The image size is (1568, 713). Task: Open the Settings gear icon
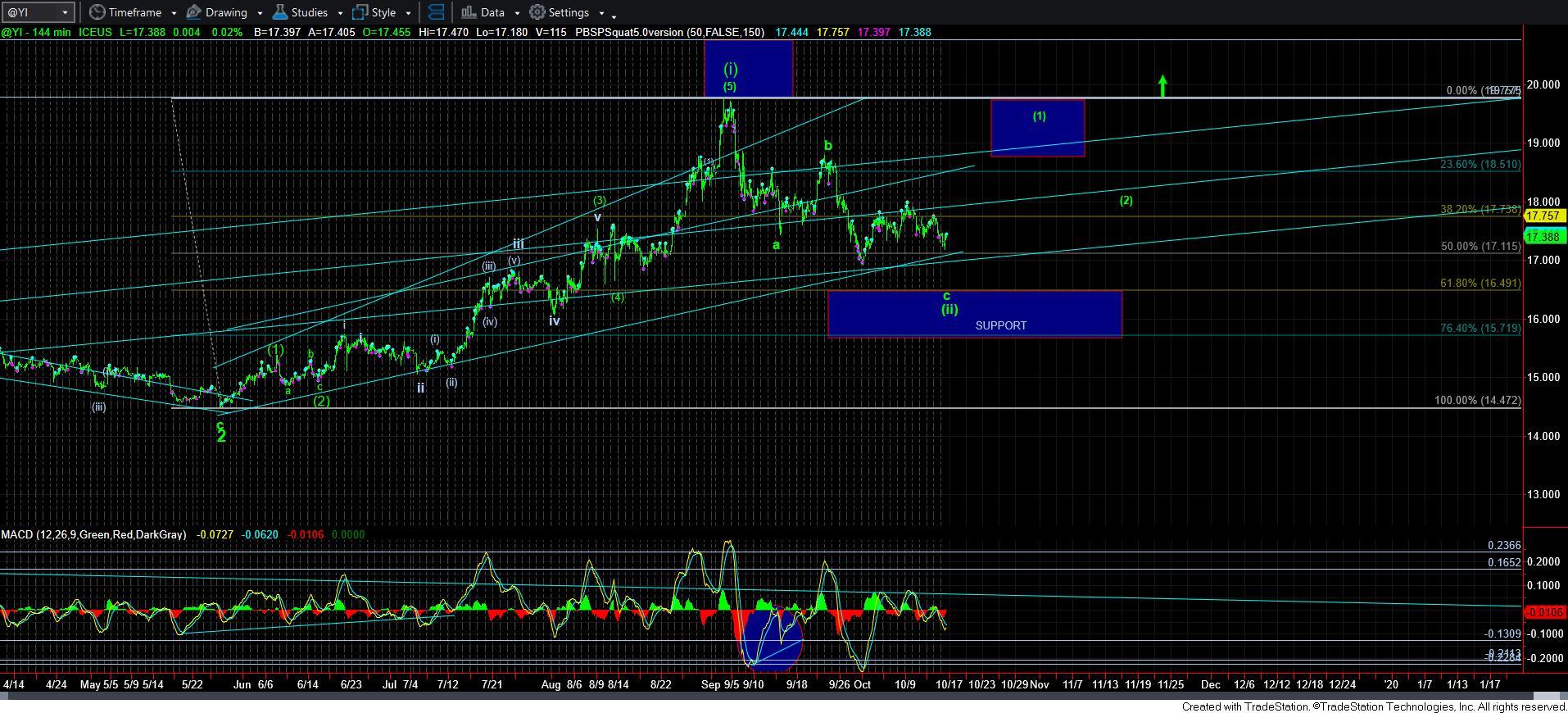[x=537, y=12]
